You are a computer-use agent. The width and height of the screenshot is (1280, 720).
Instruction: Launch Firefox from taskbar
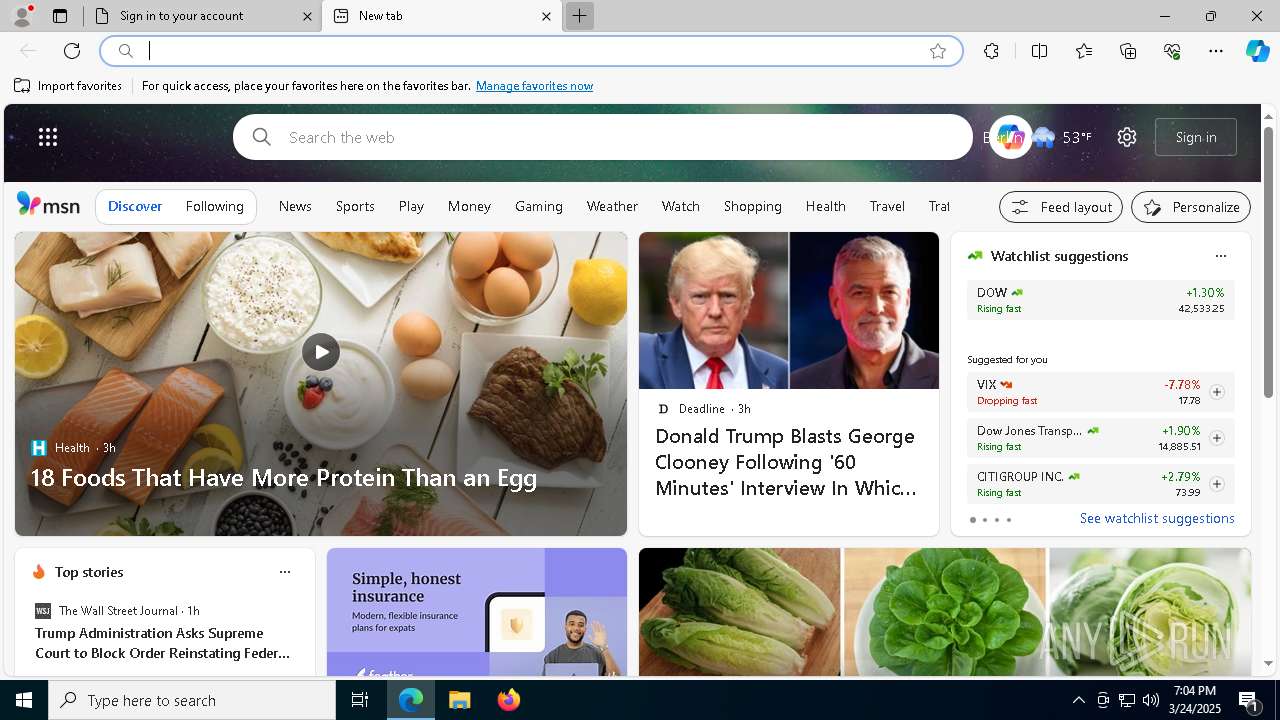(509, 700)
